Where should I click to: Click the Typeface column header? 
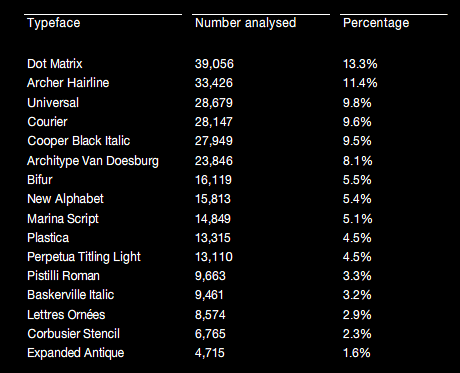pyautogui.click(x=54, y=23)
